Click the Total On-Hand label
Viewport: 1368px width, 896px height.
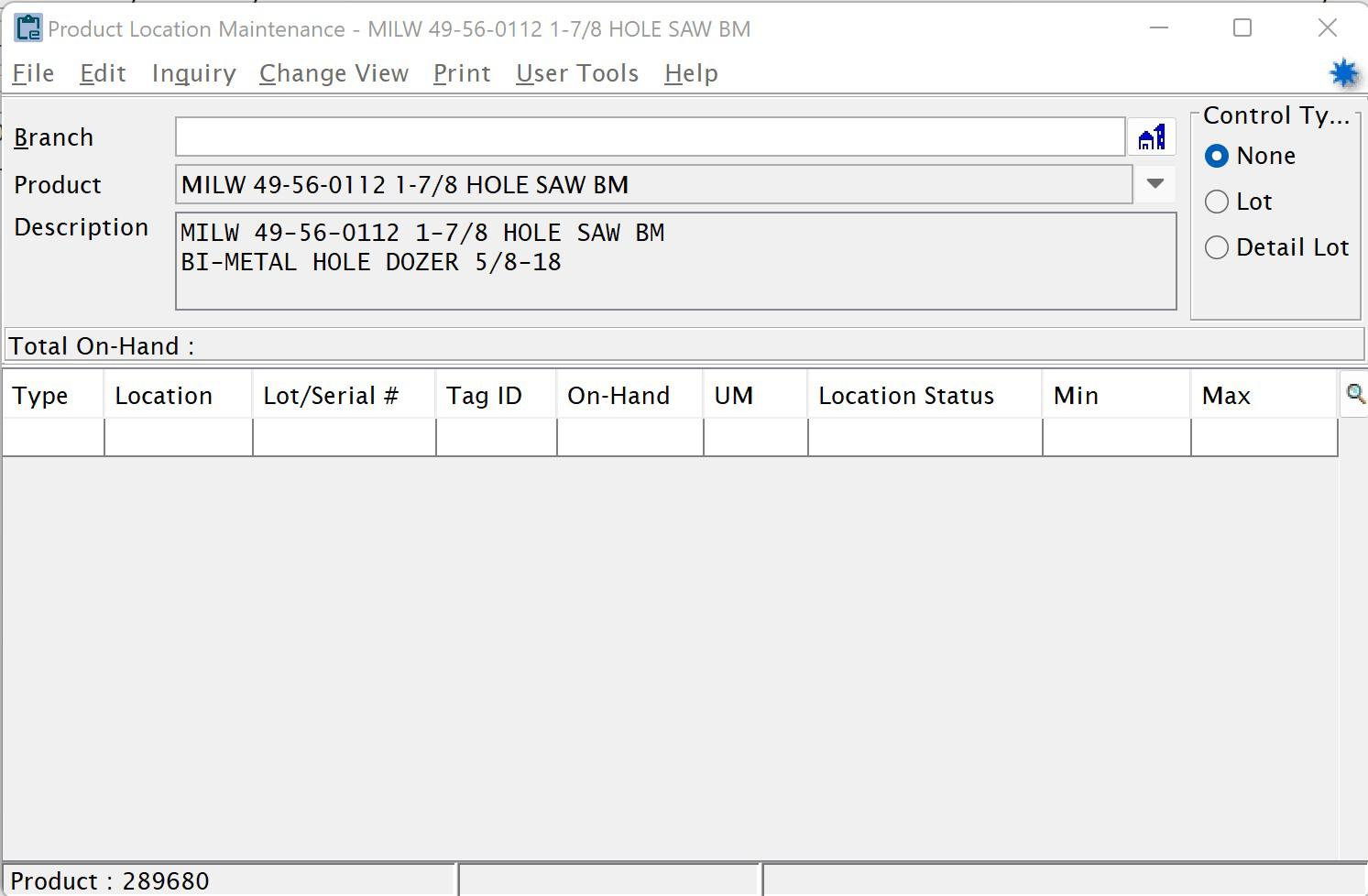102,346
